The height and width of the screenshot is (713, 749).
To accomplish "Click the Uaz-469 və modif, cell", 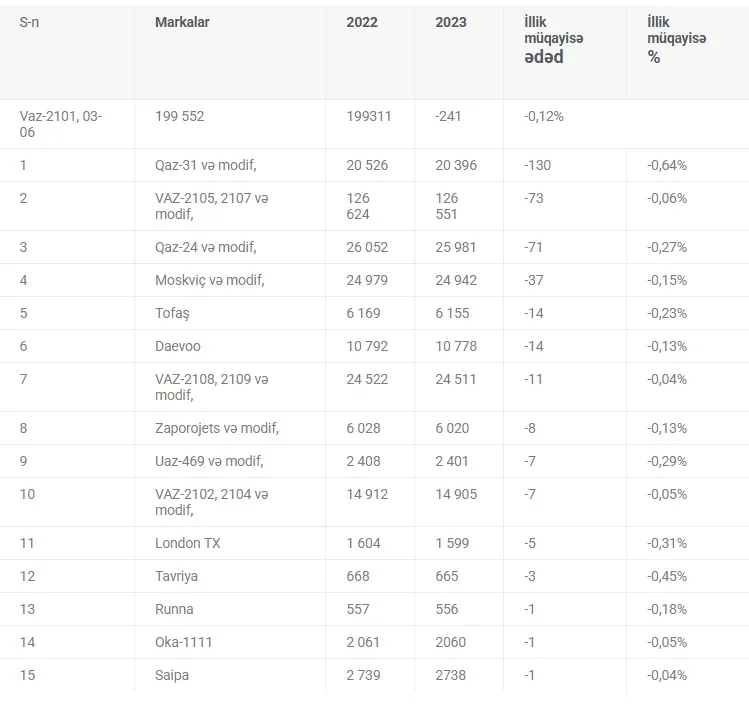I will click(x=209, y=461).
